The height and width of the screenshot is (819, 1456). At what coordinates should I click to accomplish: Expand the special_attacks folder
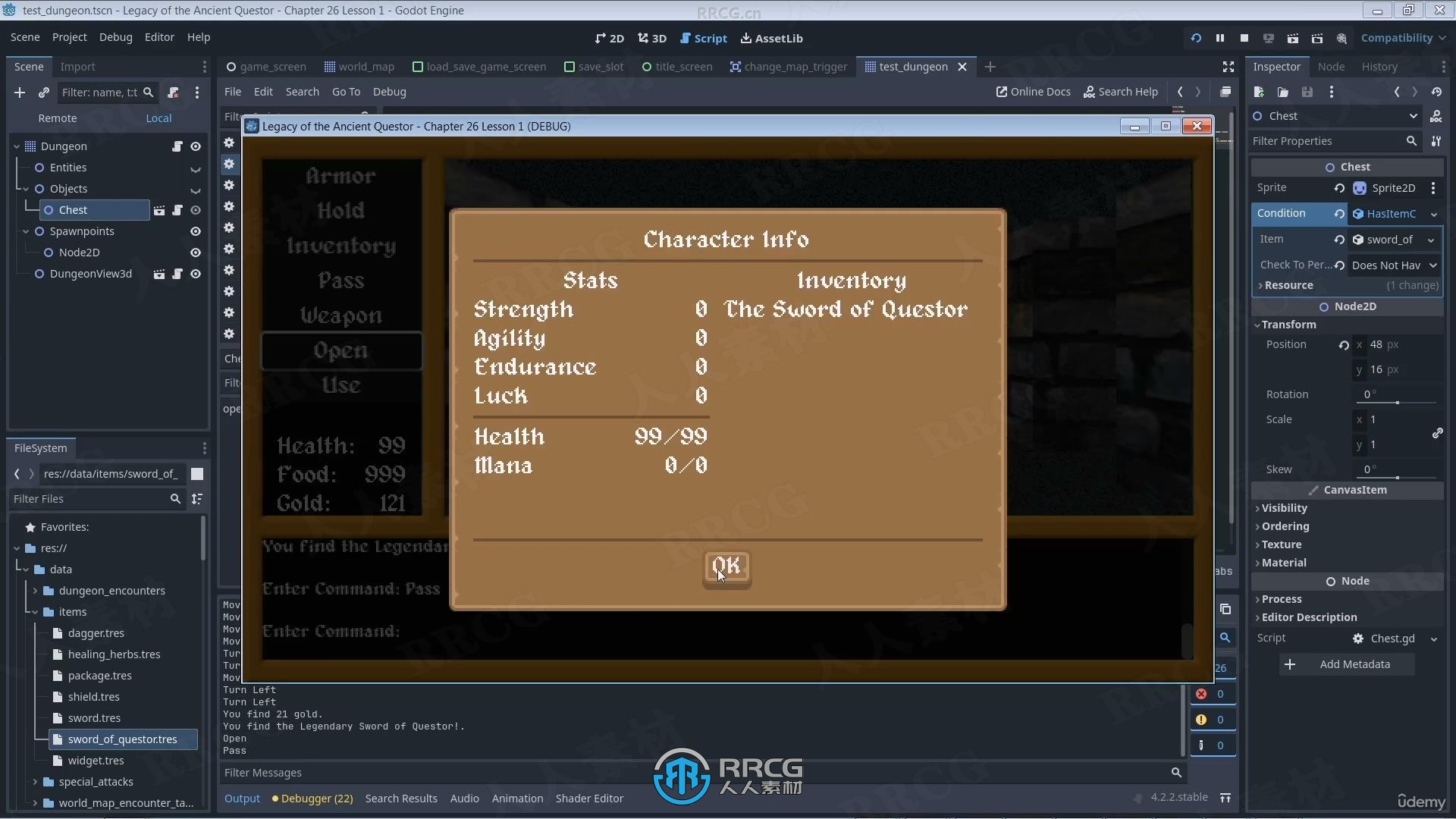[x=35, y=782]
